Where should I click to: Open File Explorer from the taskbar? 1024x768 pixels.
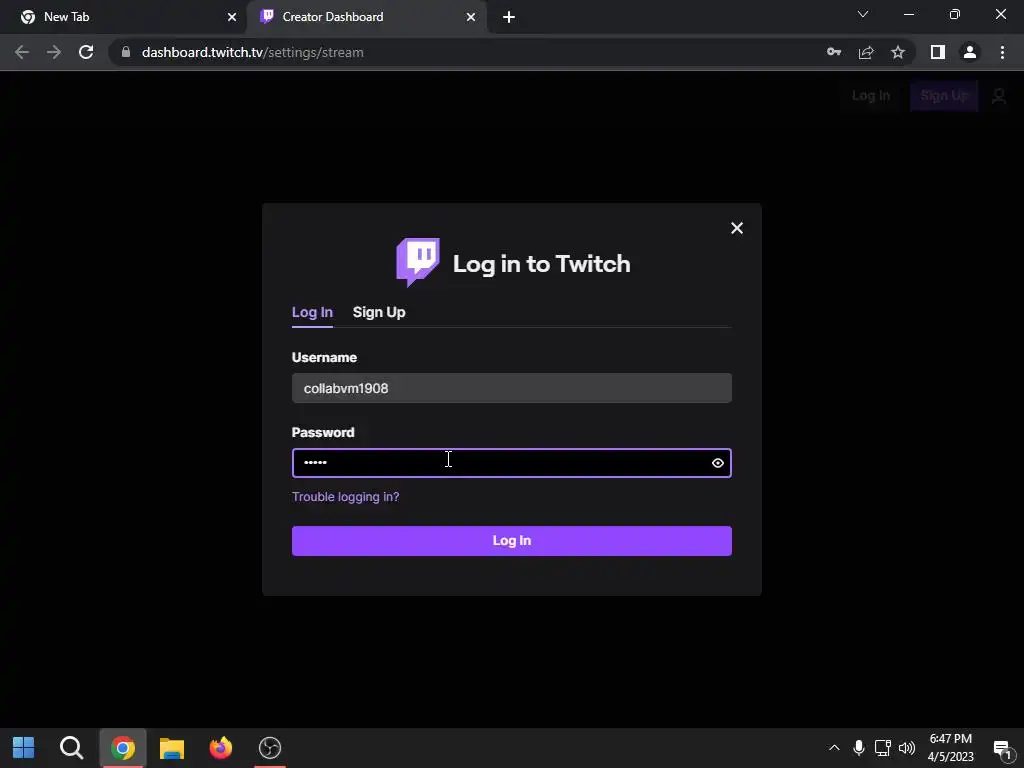[172, 748]
